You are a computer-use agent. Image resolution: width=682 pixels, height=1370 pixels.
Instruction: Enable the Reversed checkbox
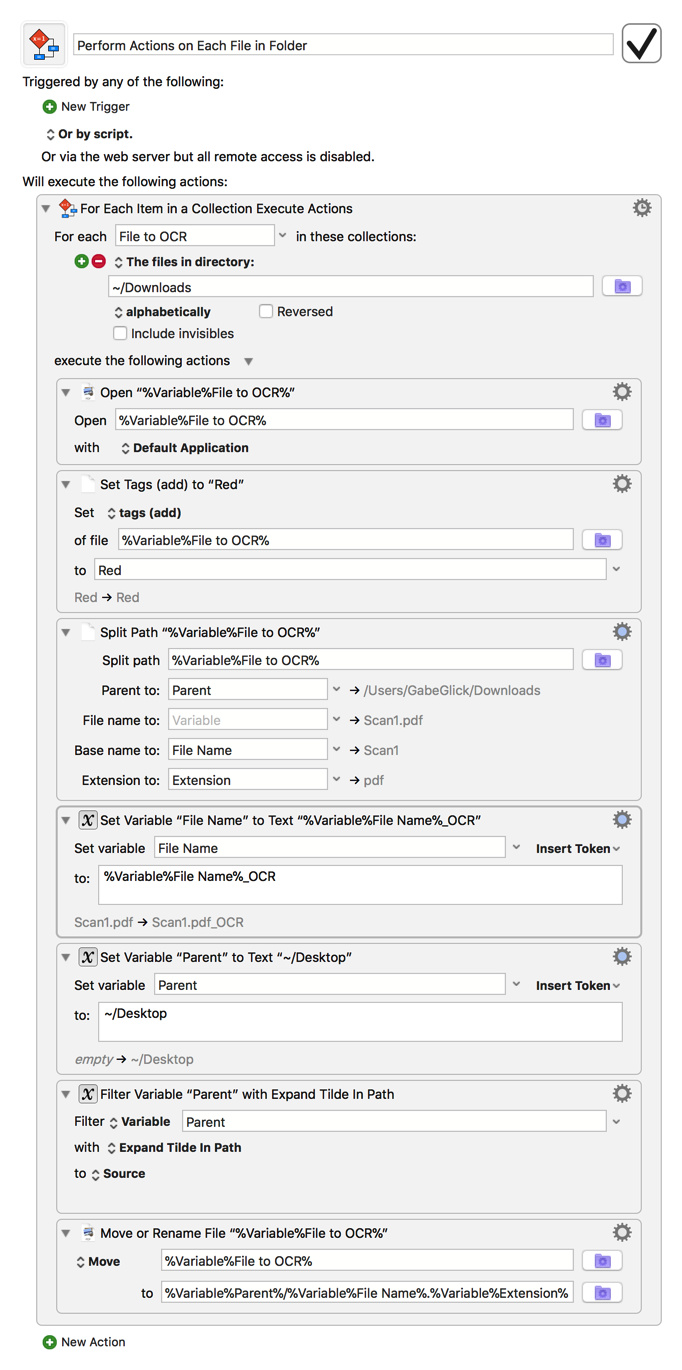click(266, 311)
